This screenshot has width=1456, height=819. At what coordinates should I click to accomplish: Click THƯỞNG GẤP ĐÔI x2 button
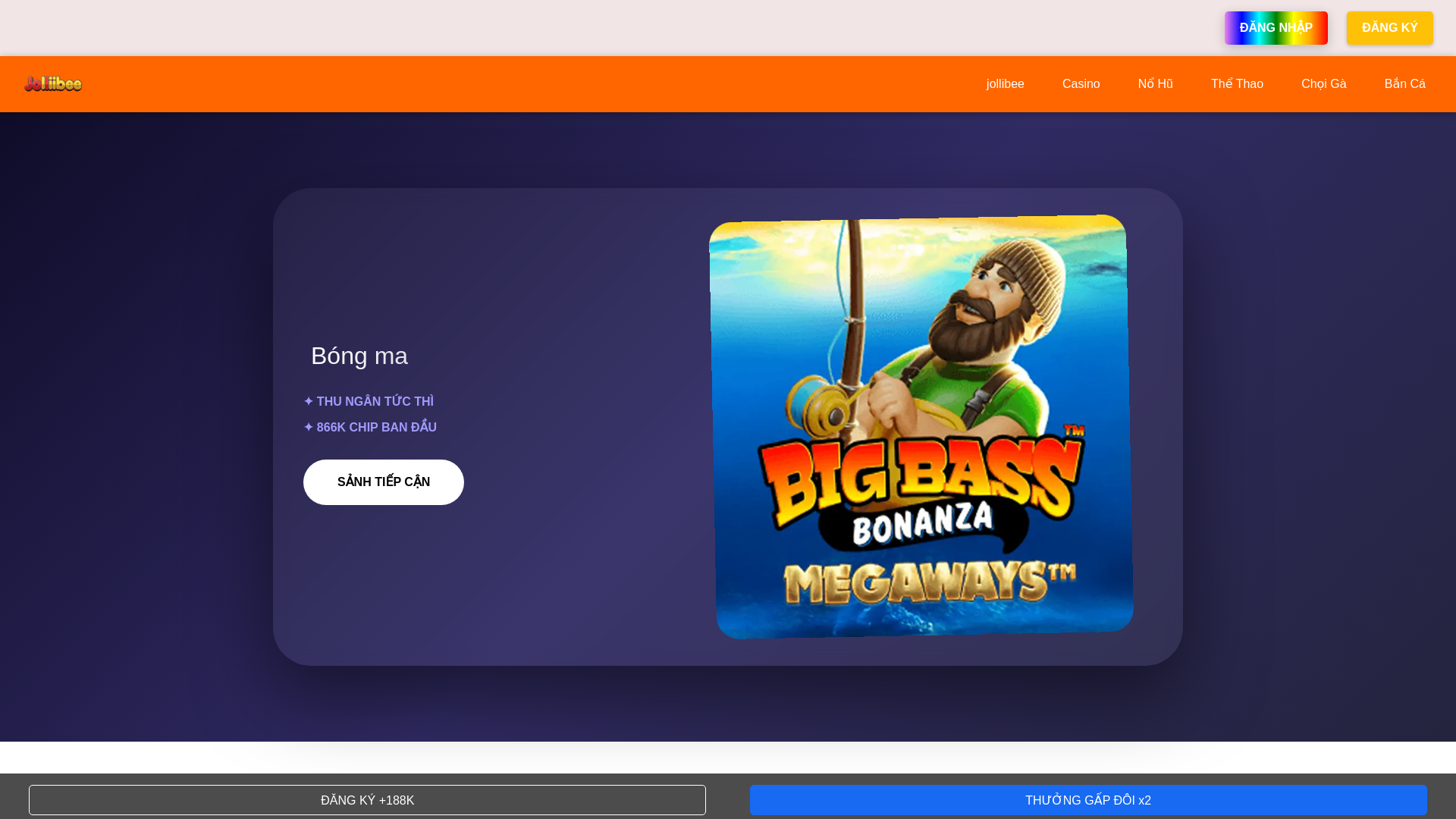(1088, 800)
